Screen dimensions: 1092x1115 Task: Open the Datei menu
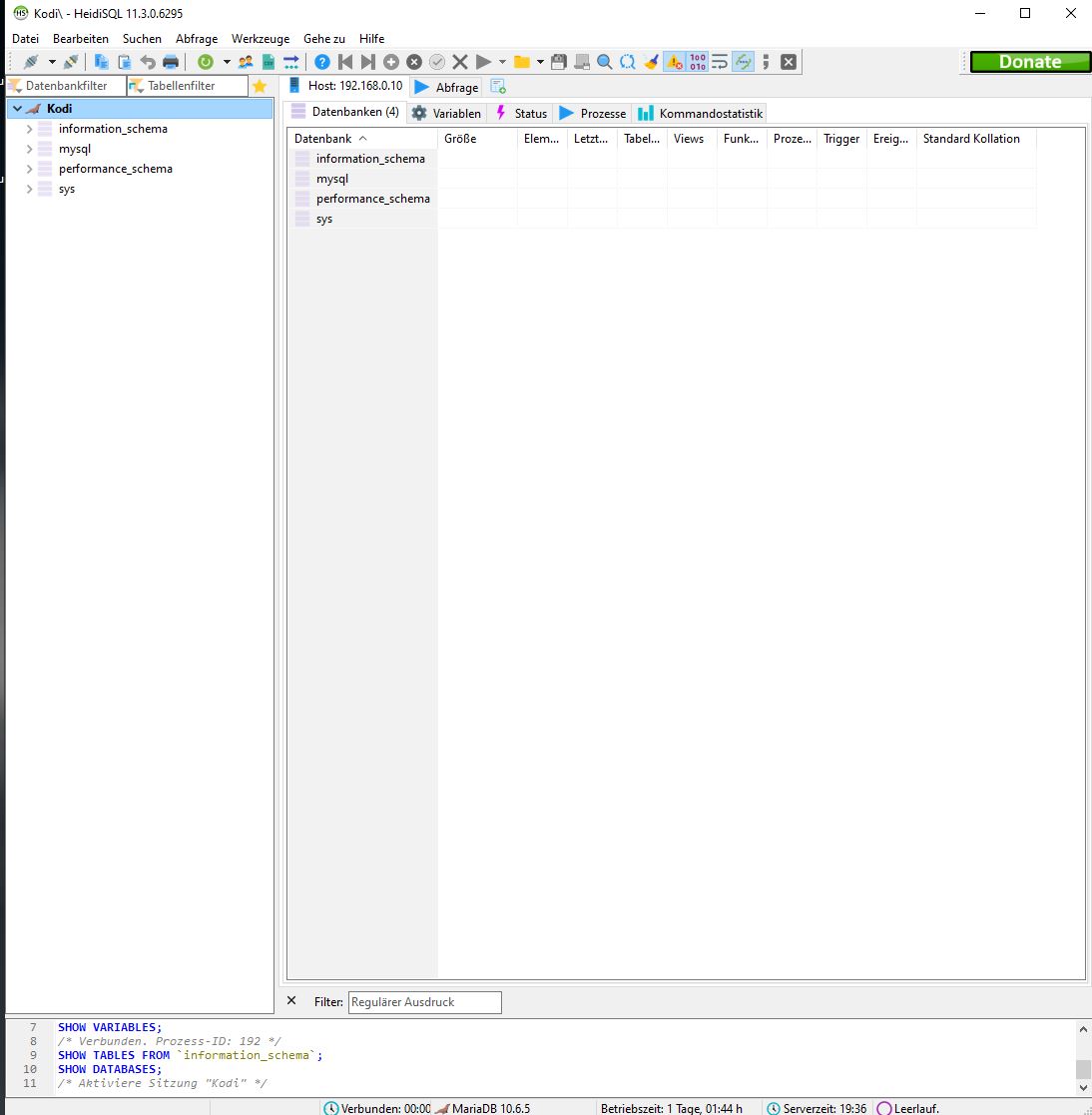26,38
